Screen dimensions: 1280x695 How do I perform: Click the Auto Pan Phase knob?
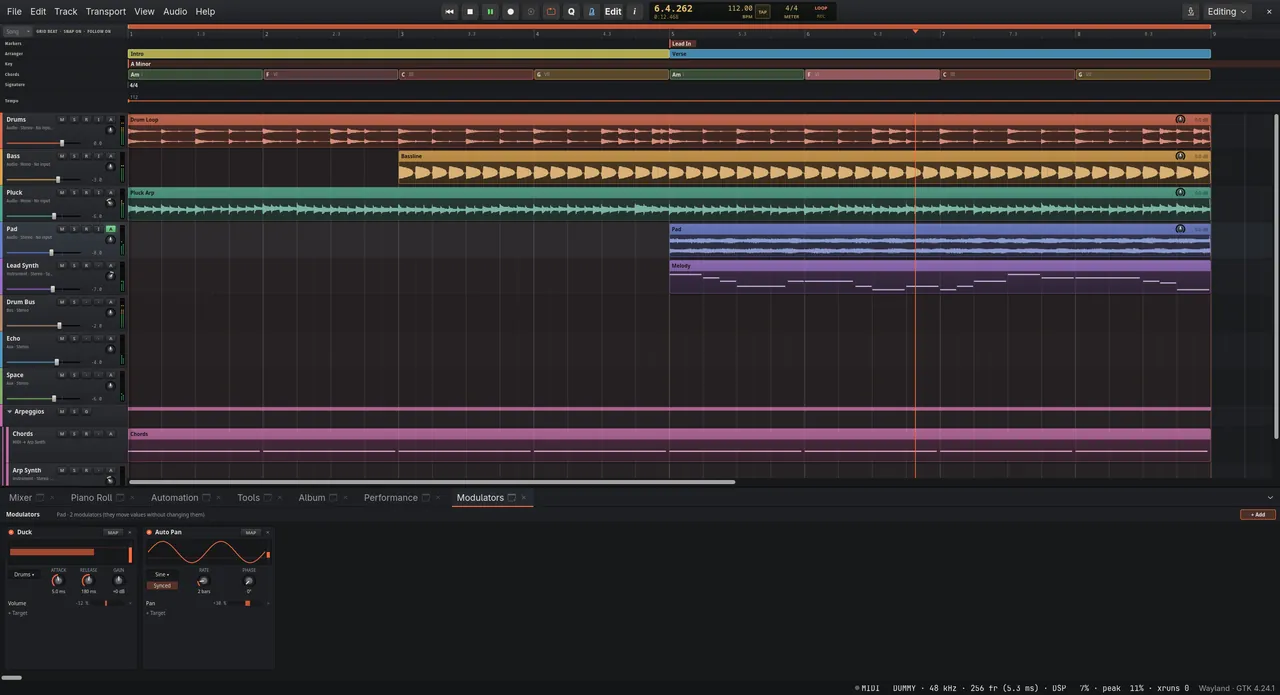pyautogui.click(x=249, y=580)
